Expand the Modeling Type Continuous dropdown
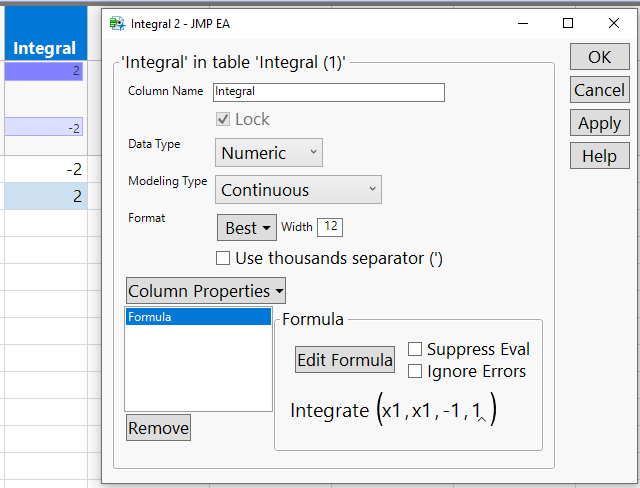The image size is (640, 488). tap(298, 190)
